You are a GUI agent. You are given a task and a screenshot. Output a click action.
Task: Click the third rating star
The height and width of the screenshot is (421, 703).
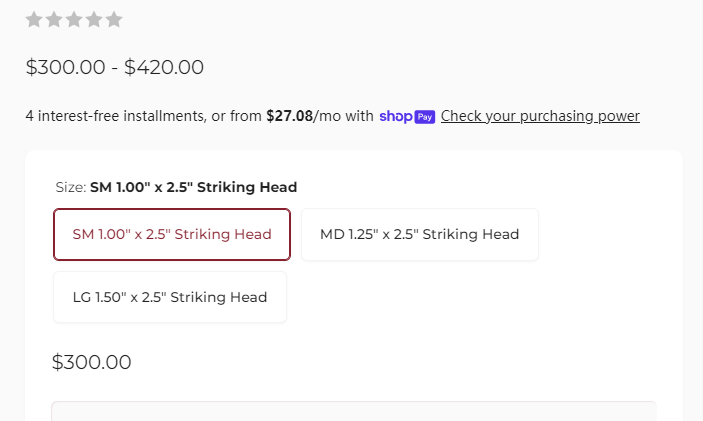click(x=74, y=19)
